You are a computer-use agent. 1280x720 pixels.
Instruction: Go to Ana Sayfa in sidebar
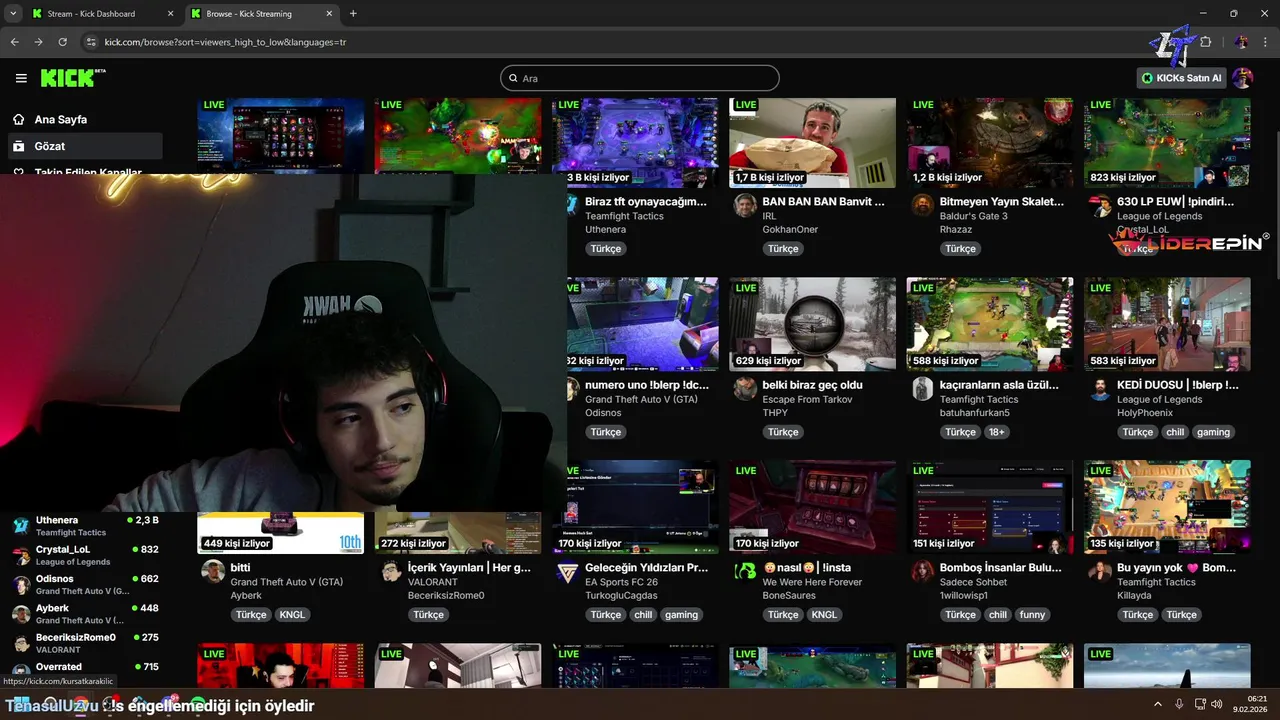84,119
